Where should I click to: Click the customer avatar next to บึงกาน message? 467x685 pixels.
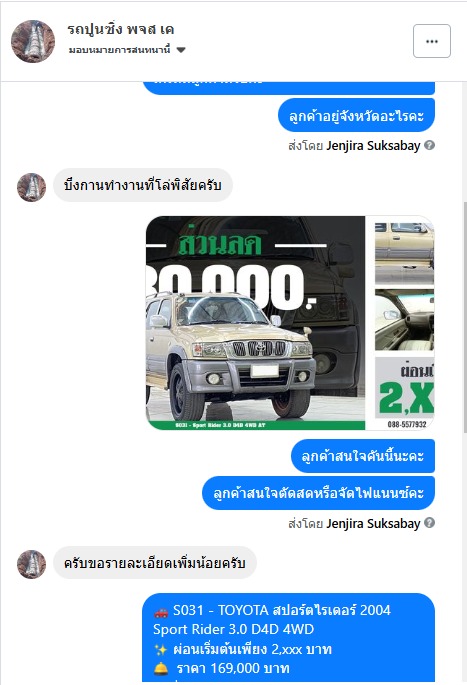pyautogui.click(x=31, y=187)
